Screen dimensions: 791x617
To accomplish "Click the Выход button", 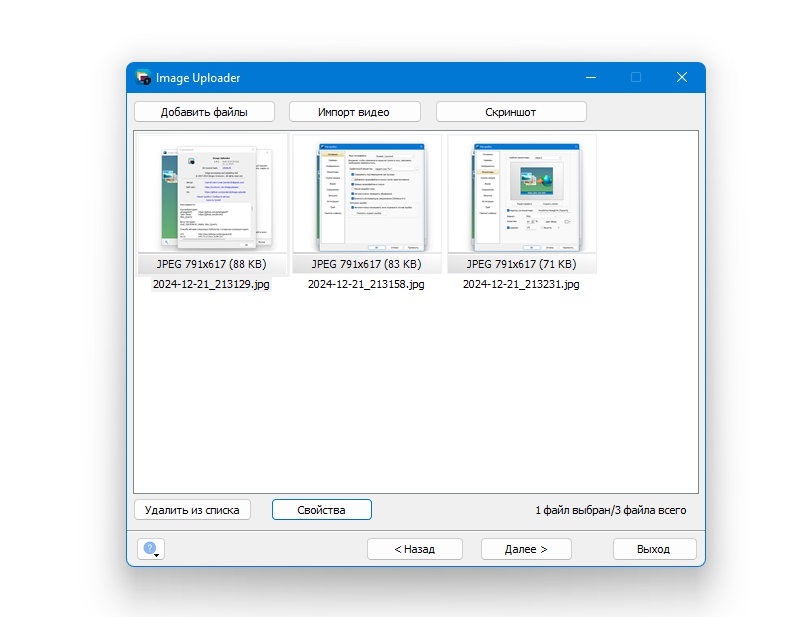I will pyautogui.click(x=654, y=549).
